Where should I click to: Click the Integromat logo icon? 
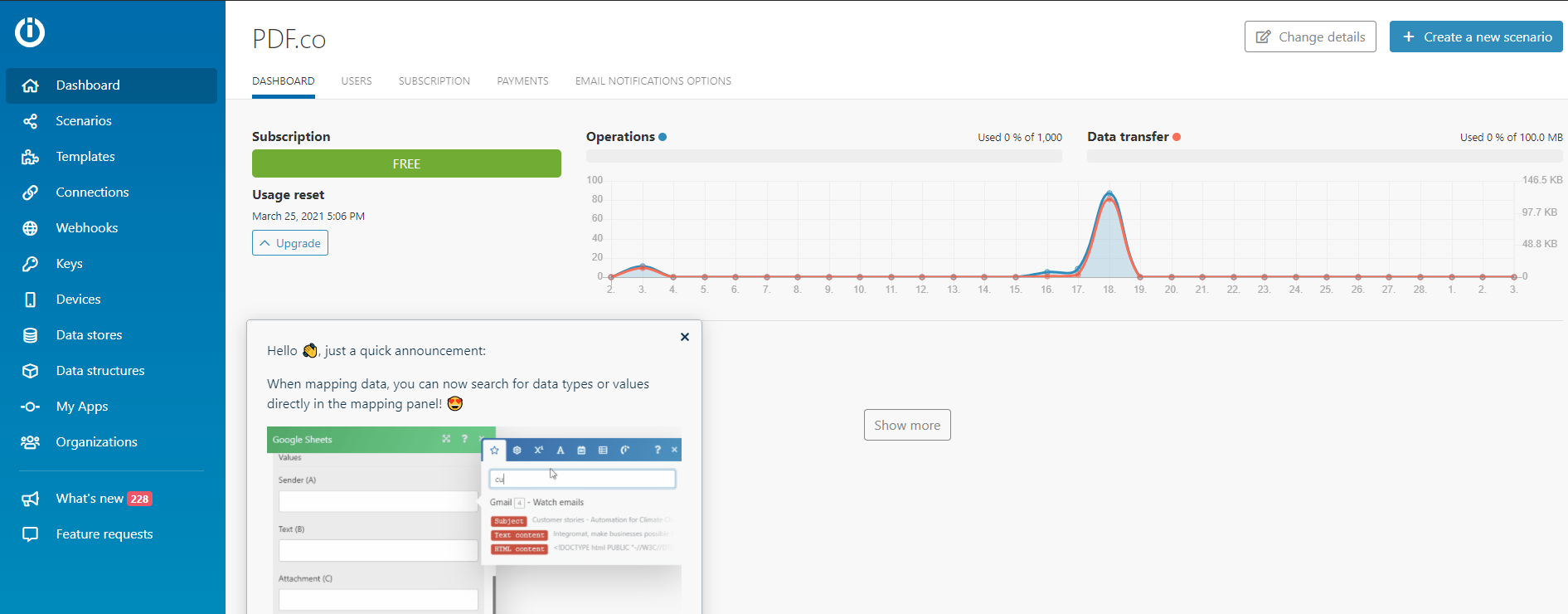point(30,32)
